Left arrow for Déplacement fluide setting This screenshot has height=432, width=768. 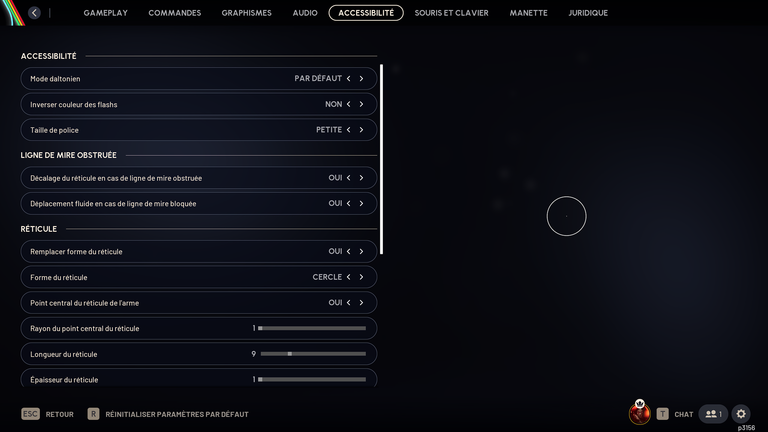[349, 203]
